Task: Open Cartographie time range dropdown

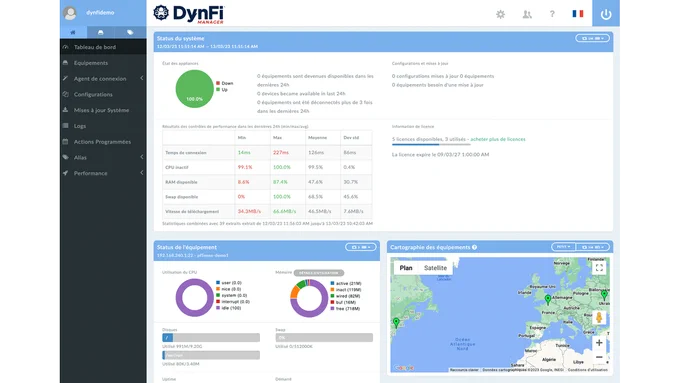Action: pyautogui.click(x=592, y=247)
